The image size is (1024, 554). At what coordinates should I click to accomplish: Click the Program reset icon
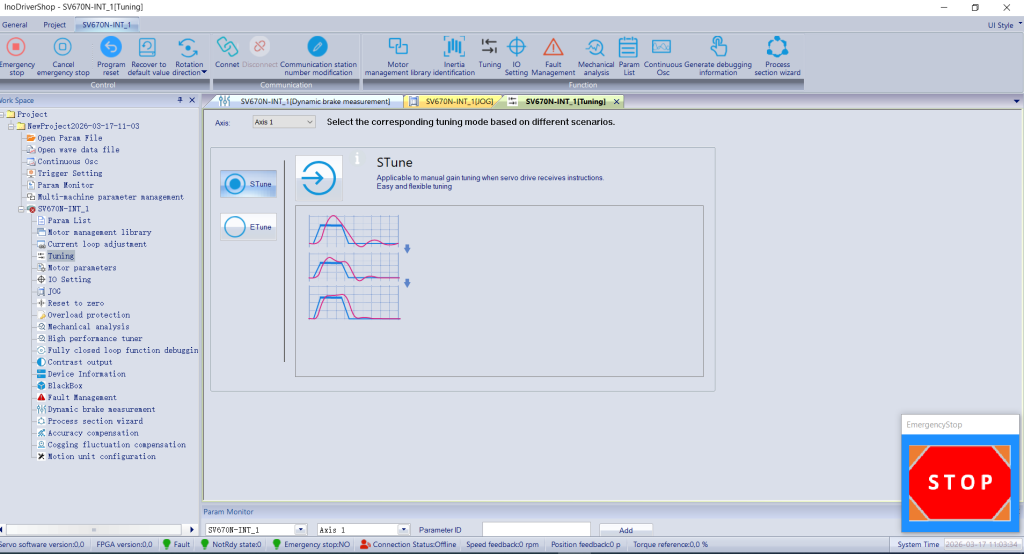coord(111,47)
